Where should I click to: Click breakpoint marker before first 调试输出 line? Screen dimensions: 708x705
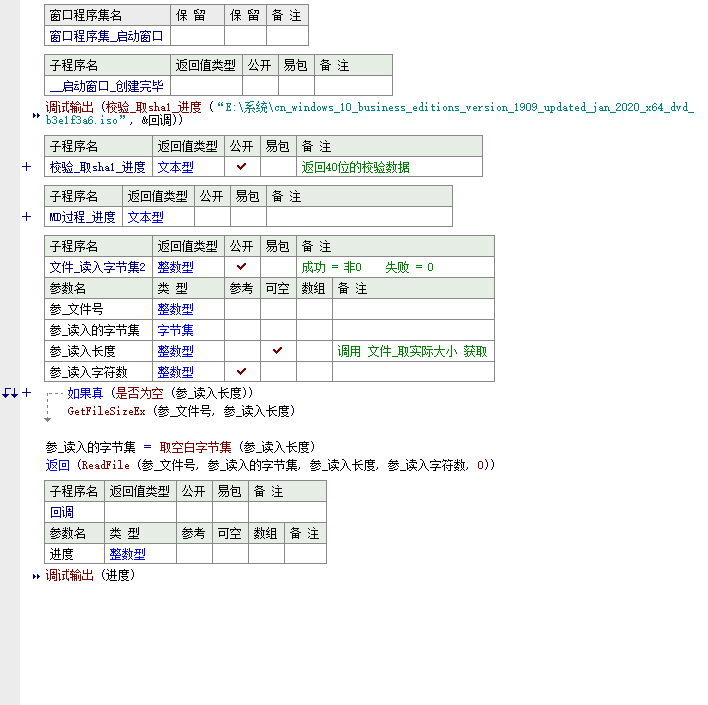click(36, 116)
